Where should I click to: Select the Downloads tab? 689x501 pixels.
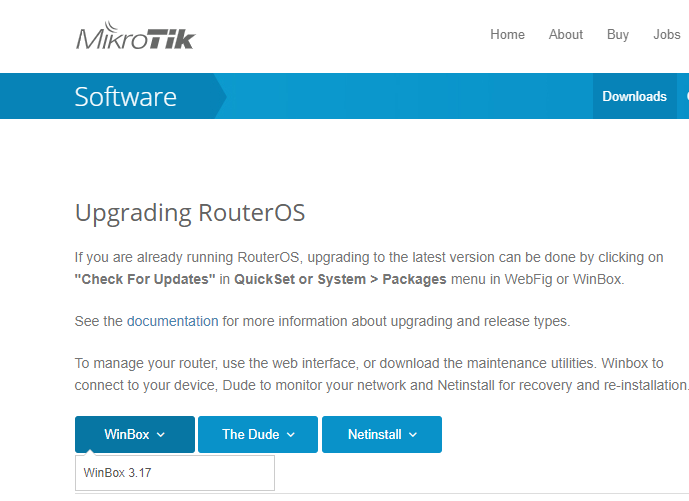click(635, 96)
